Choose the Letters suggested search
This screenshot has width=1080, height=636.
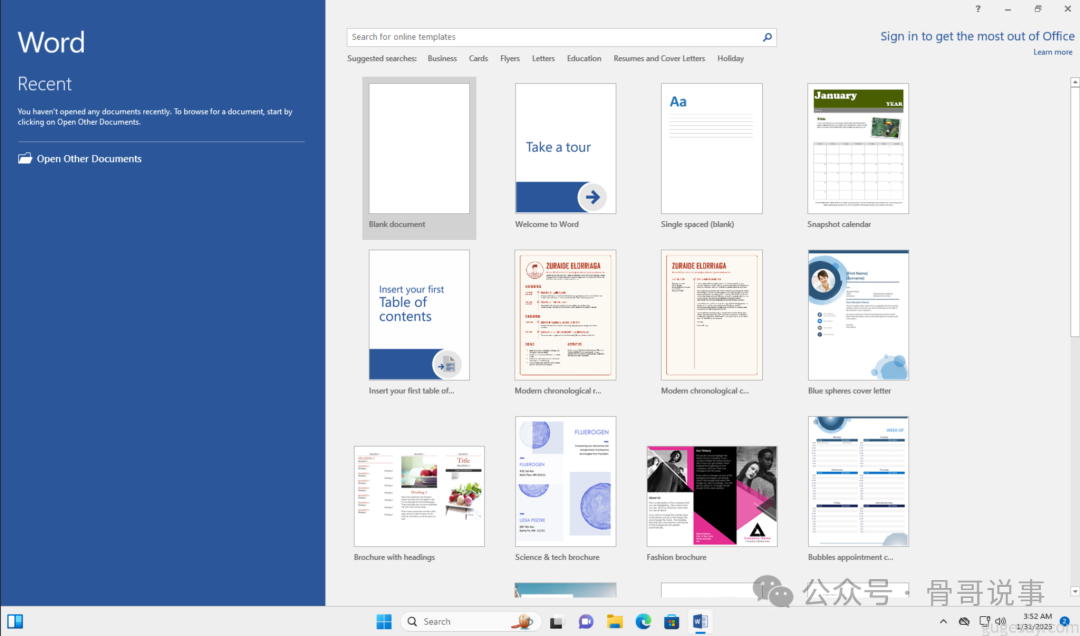pos(543,59)
